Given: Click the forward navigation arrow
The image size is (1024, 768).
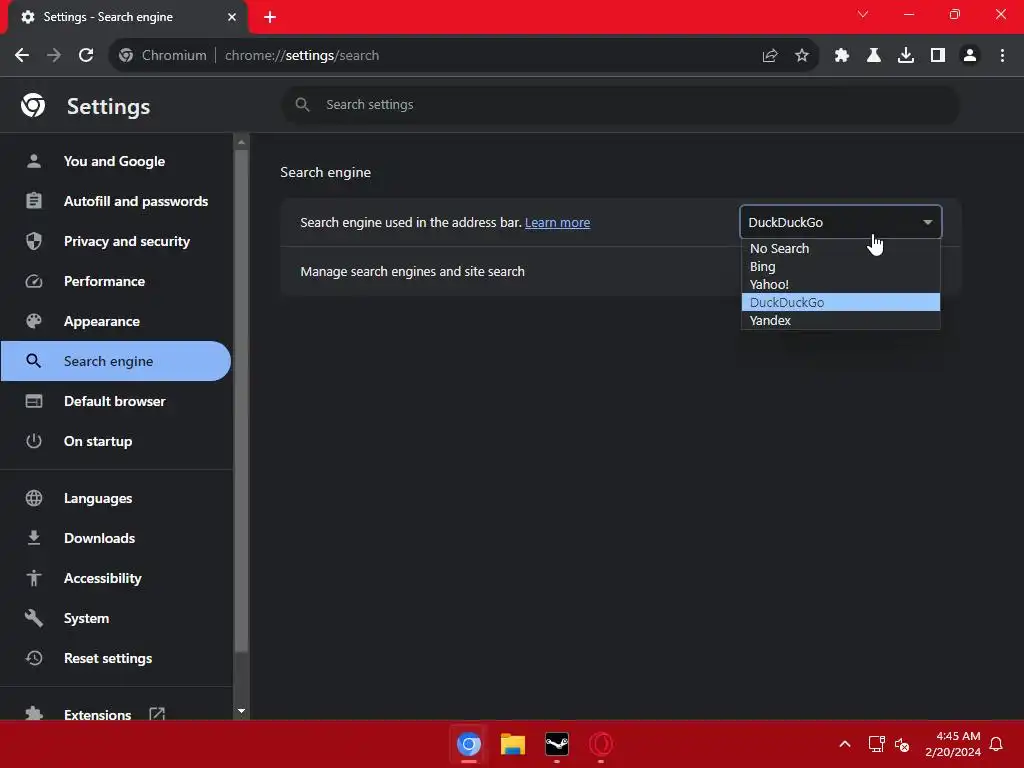Looking at the screenshot, I should pos(54,56).
